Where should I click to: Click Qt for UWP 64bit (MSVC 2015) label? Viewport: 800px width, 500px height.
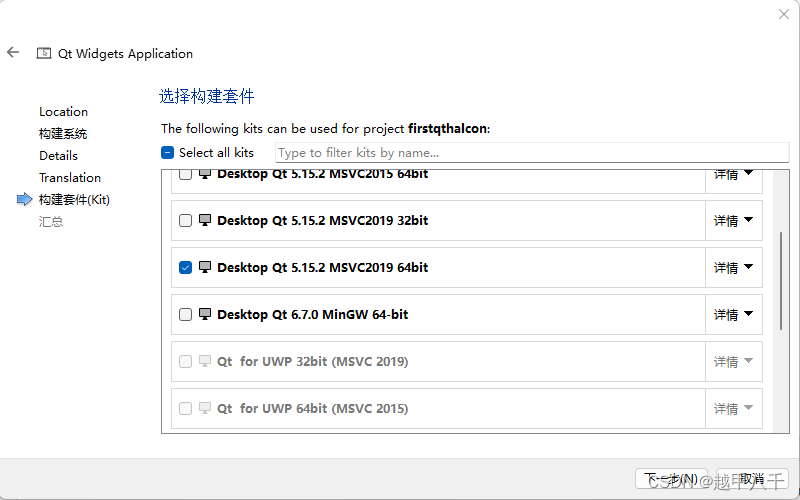(312, 408)
